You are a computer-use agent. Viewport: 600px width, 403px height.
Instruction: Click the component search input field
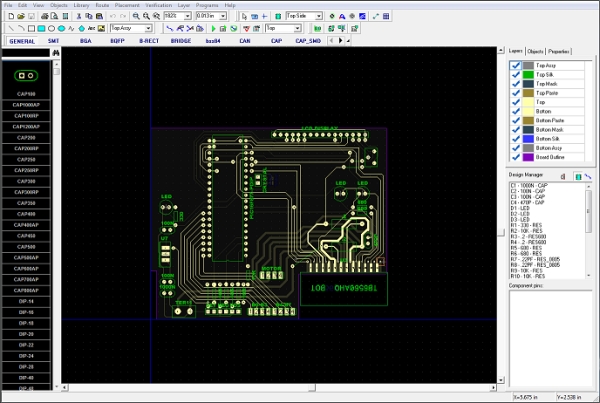[x=26, y=53]
